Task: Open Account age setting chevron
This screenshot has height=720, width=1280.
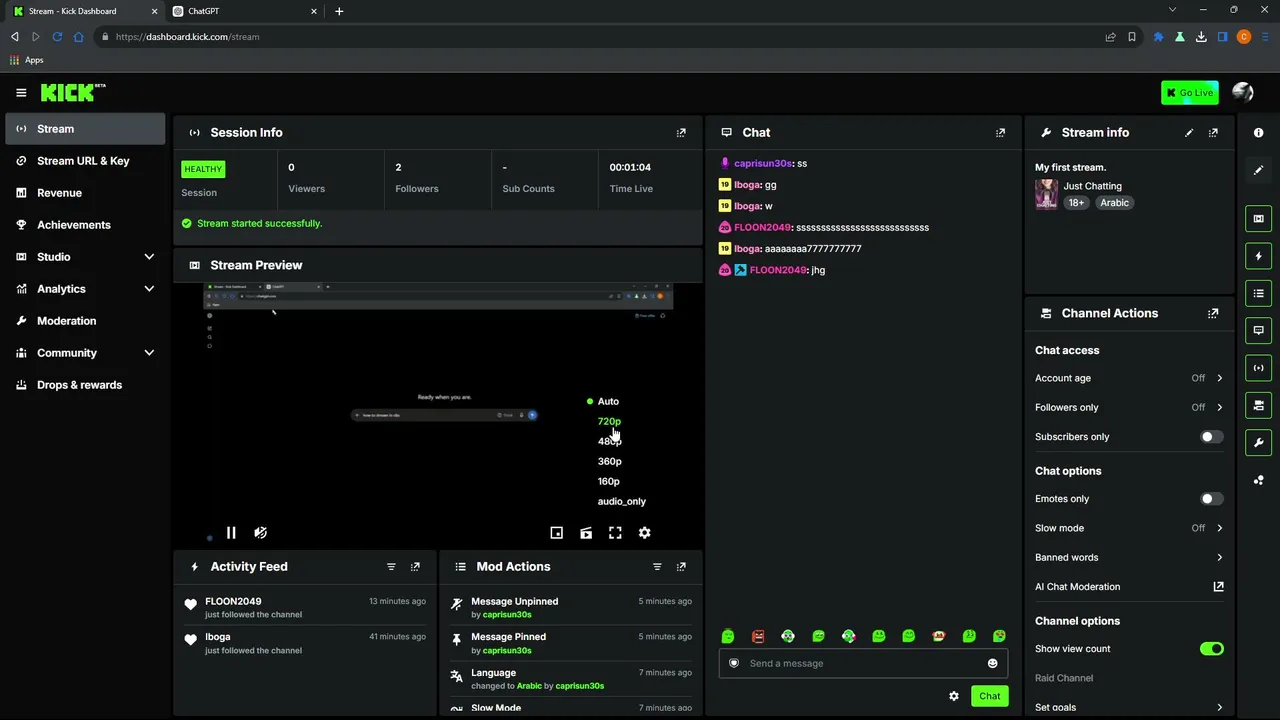Action: click(1219, 378)
